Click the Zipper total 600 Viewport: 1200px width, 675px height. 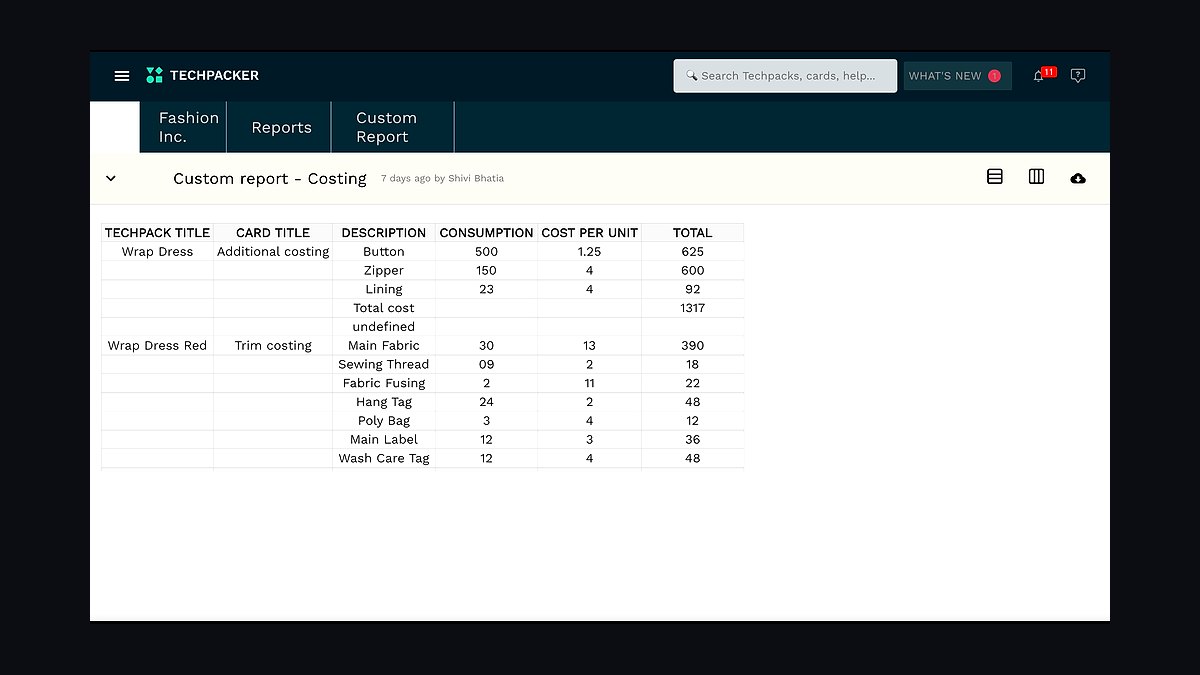coord(692,271)
